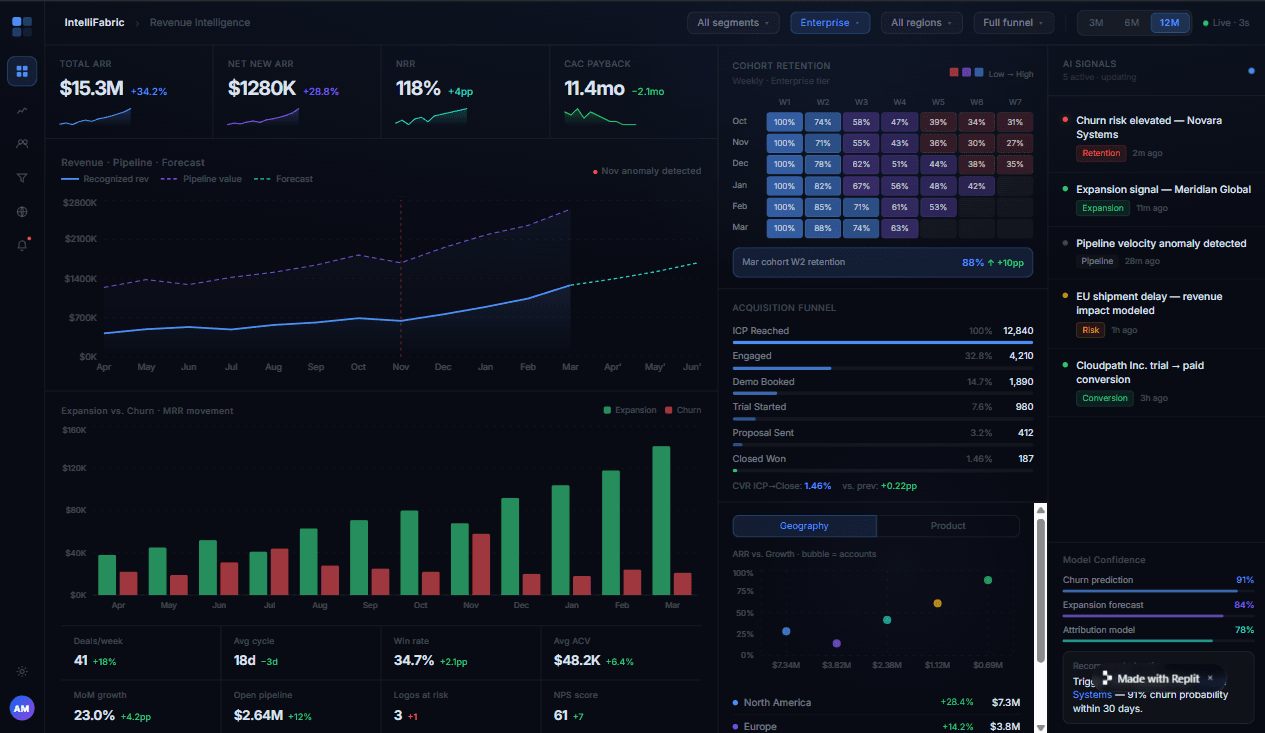The image size is (1265, 733).
Task: Open the accounts people icon in the sidebar
Action: coord(21,143)
